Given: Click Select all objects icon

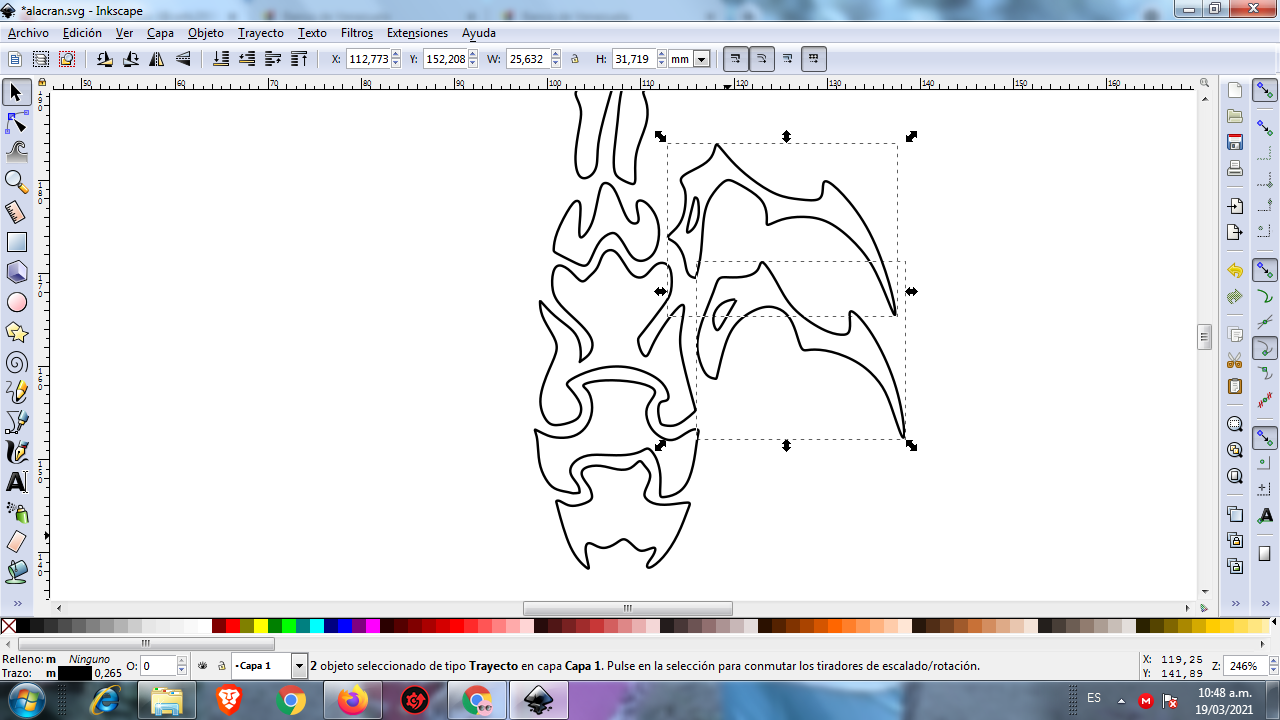Looking at the screenshot, I should [x=15, y=59].
